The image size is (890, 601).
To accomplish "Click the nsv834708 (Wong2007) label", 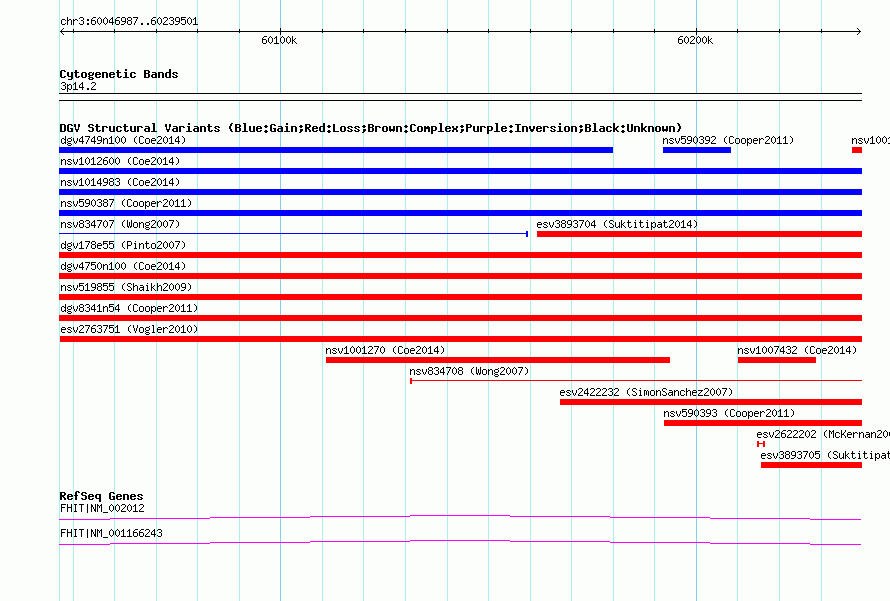I will (x=469, y=371).
